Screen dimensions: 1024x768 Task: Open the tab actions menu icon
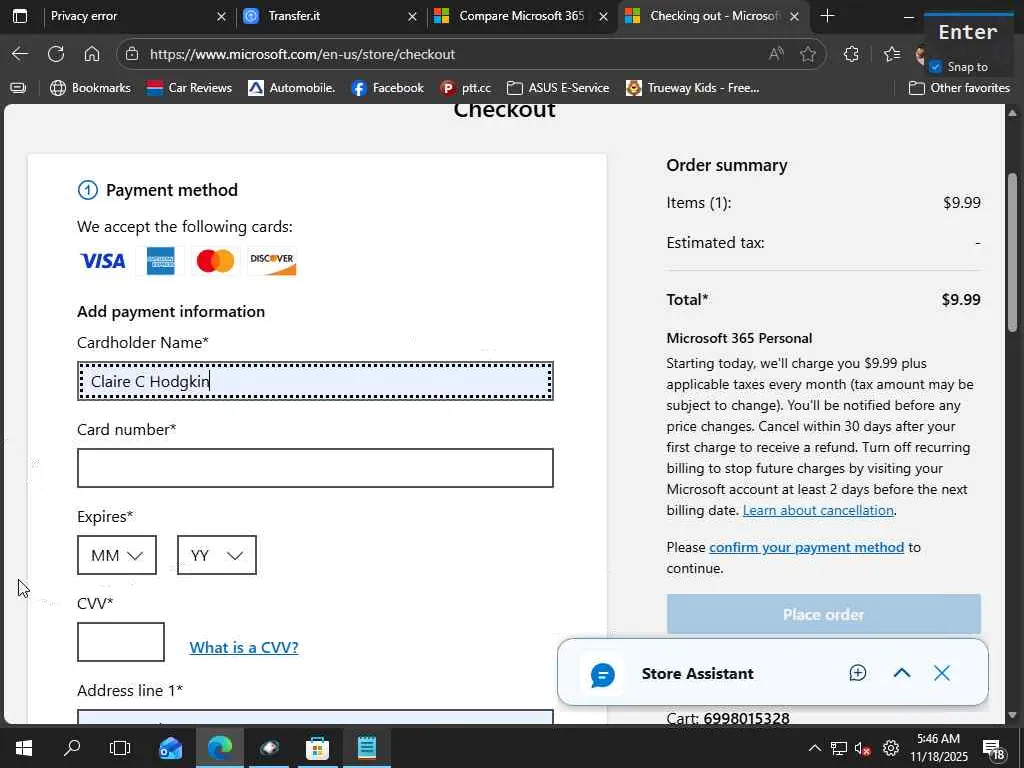tap(20, 16)
